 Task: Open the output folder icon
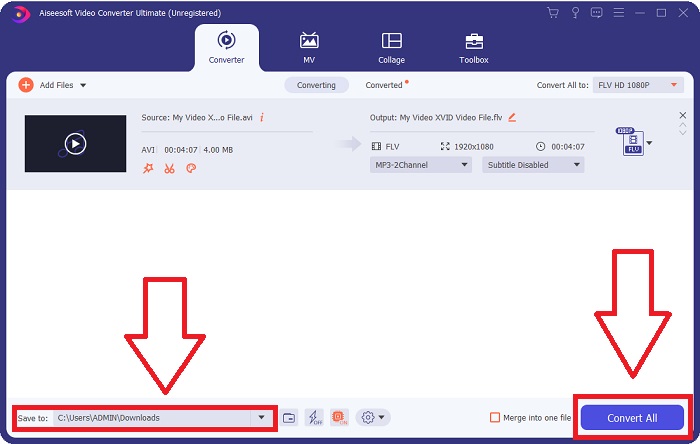point(289,418)
